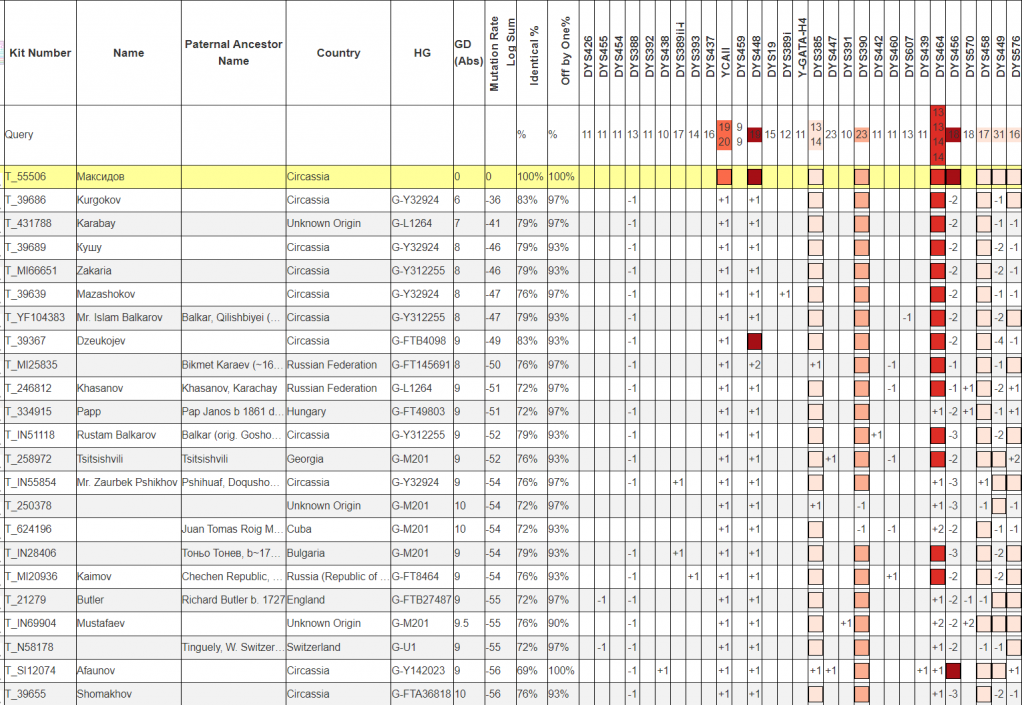
Task: Select the GD (Abs) column header
Action: [x=467, y=53]
